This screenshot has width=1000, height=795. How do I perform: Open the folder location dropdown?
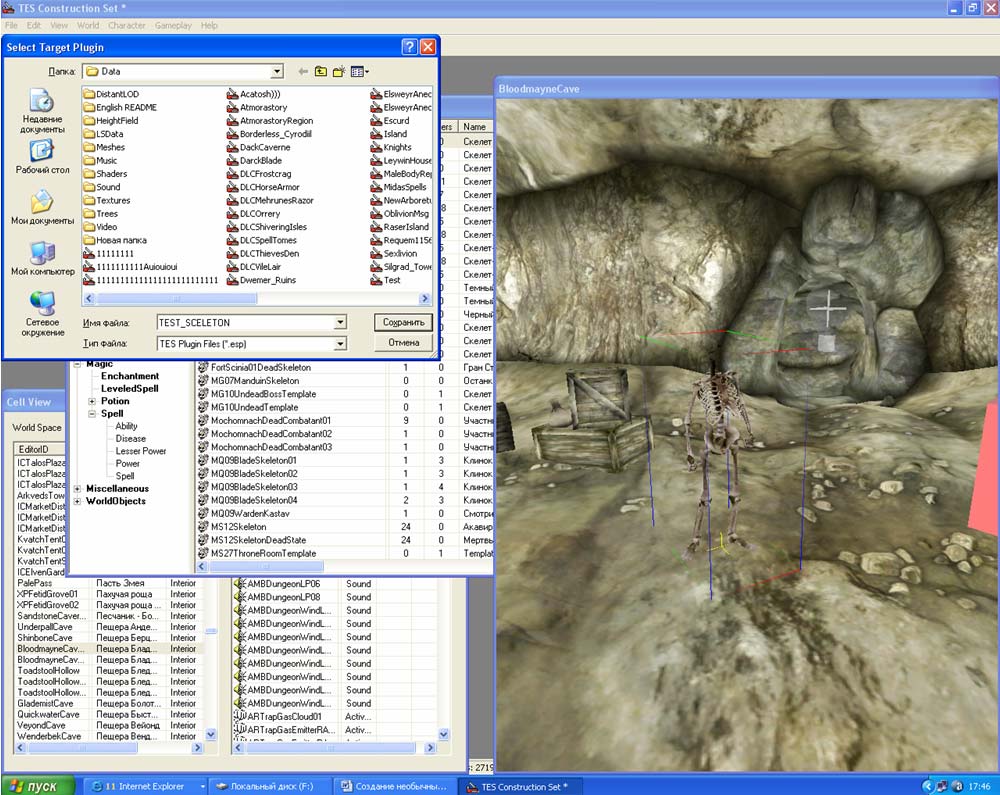coord(277,71)
